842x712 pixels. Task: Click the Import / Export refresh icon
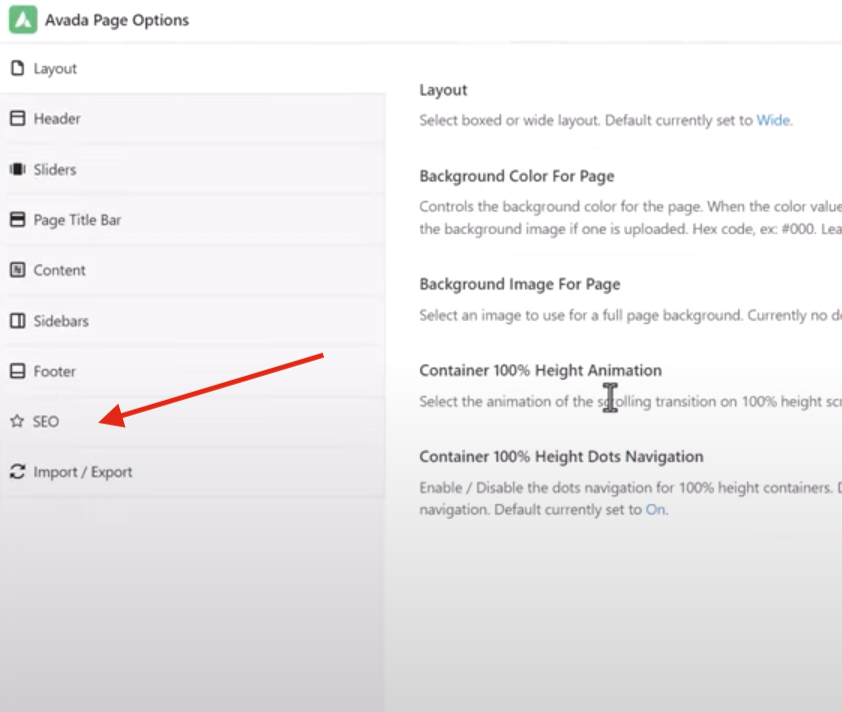pos(18,471)
